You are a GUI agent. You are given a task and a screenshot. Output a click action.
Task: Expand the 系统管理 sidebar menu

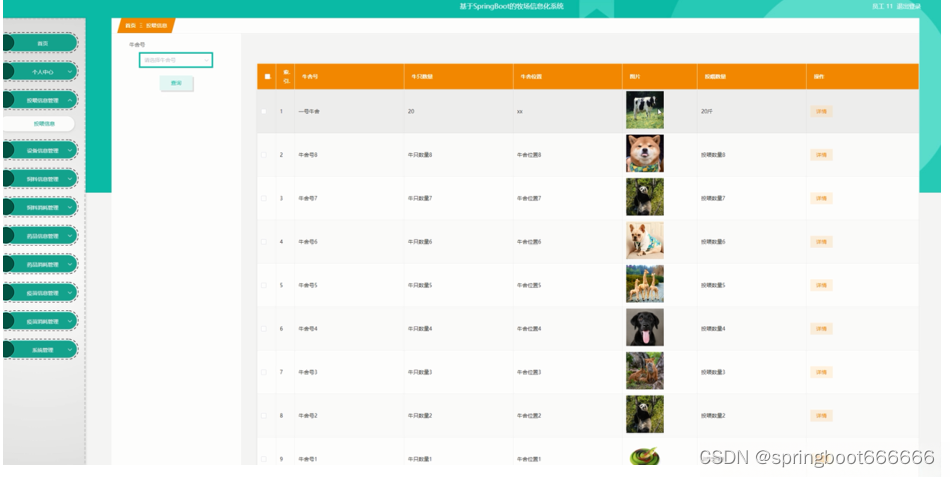[x=41, y=350]
